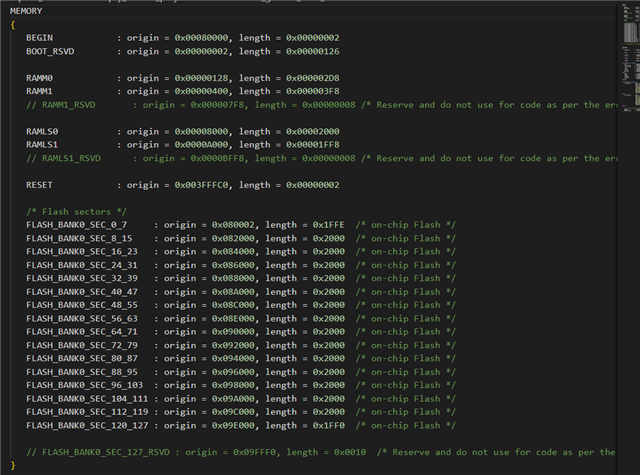Click the RESET region name
This screenshot has height=475, width=640.
[x=40, y=184]
